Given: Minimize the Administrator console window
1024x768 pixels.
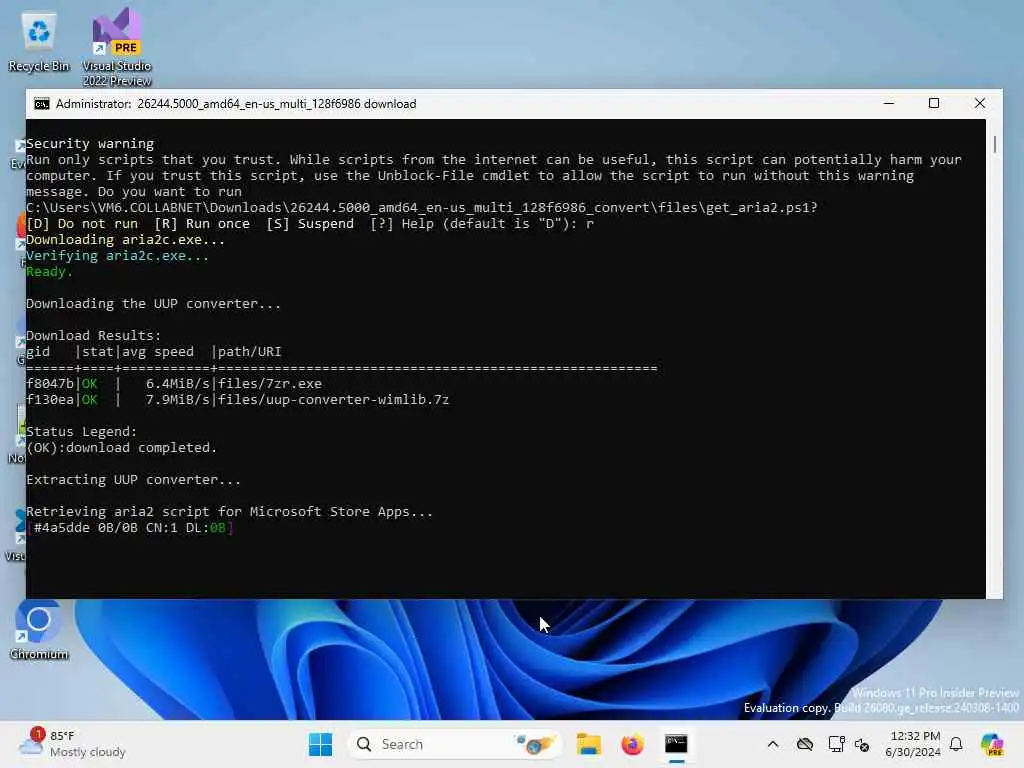Looking at the screenshot, I should [889, 103].
